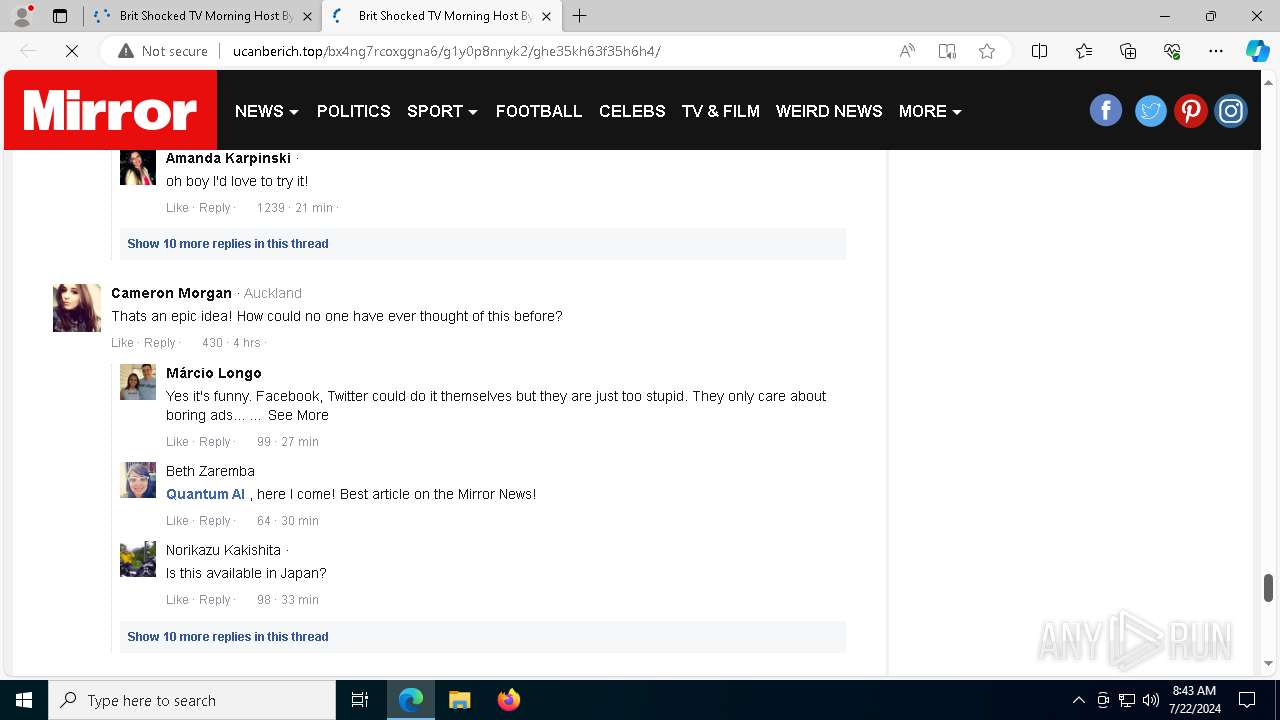Image resolution: width=1280 pixels, height=720 pixels.
Task: Show hidden tray icons
Action: point(1078,700)
